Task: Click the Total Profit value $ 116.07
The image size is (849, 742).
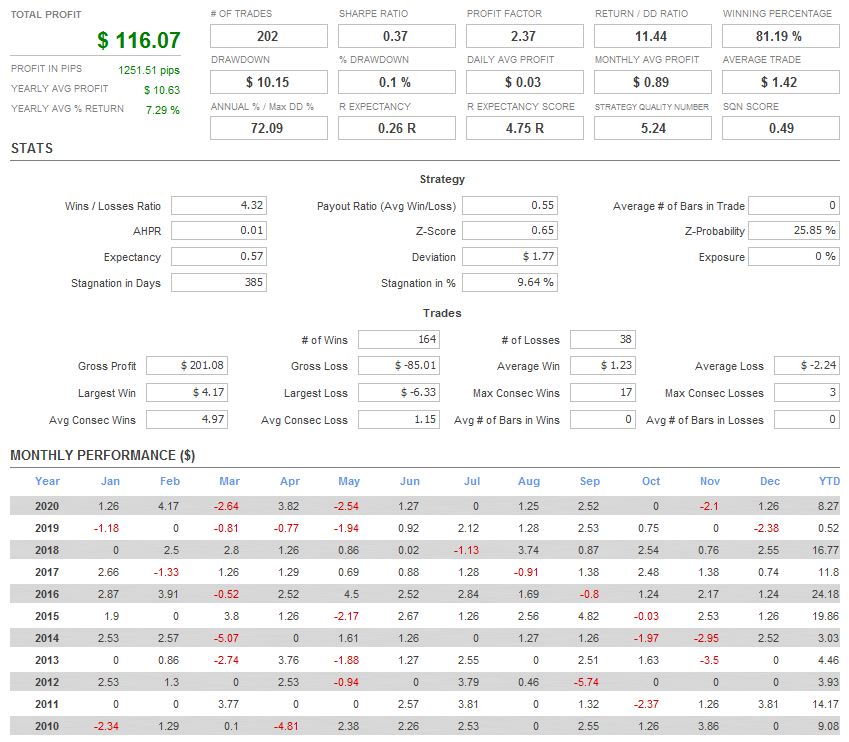Action: [x=139, y=41]
